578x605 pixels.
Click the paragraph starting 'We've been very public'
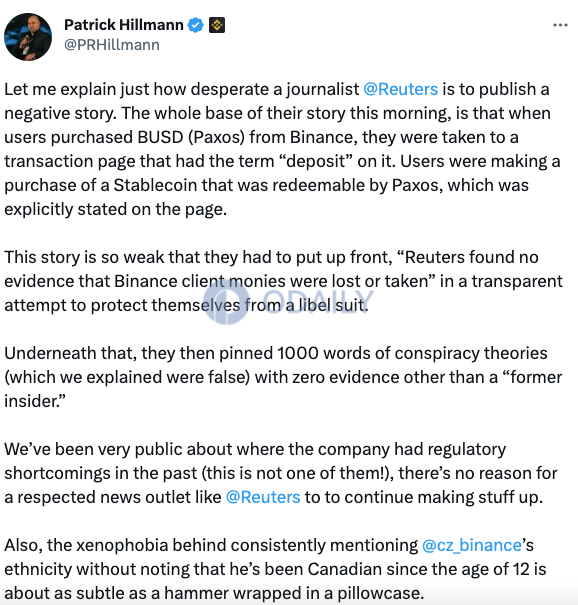click(281, 473)
